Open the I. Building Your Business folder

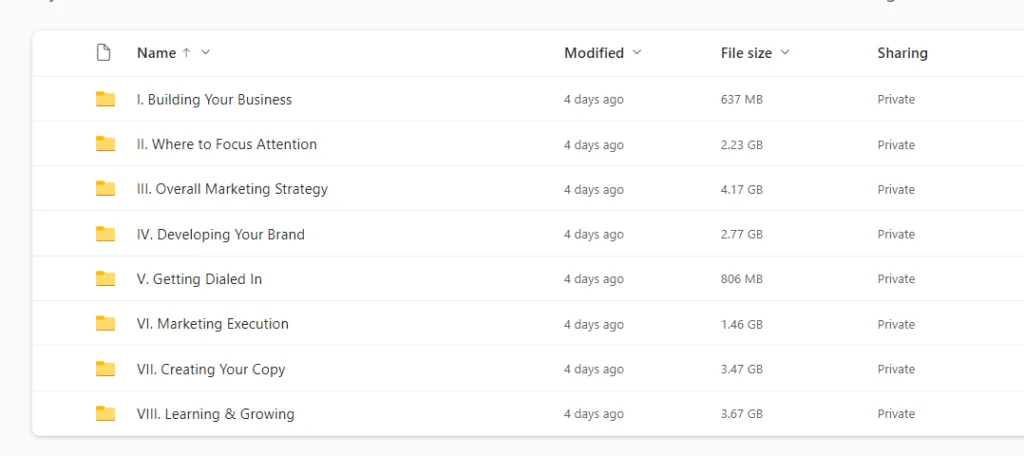tap(214, 99)
